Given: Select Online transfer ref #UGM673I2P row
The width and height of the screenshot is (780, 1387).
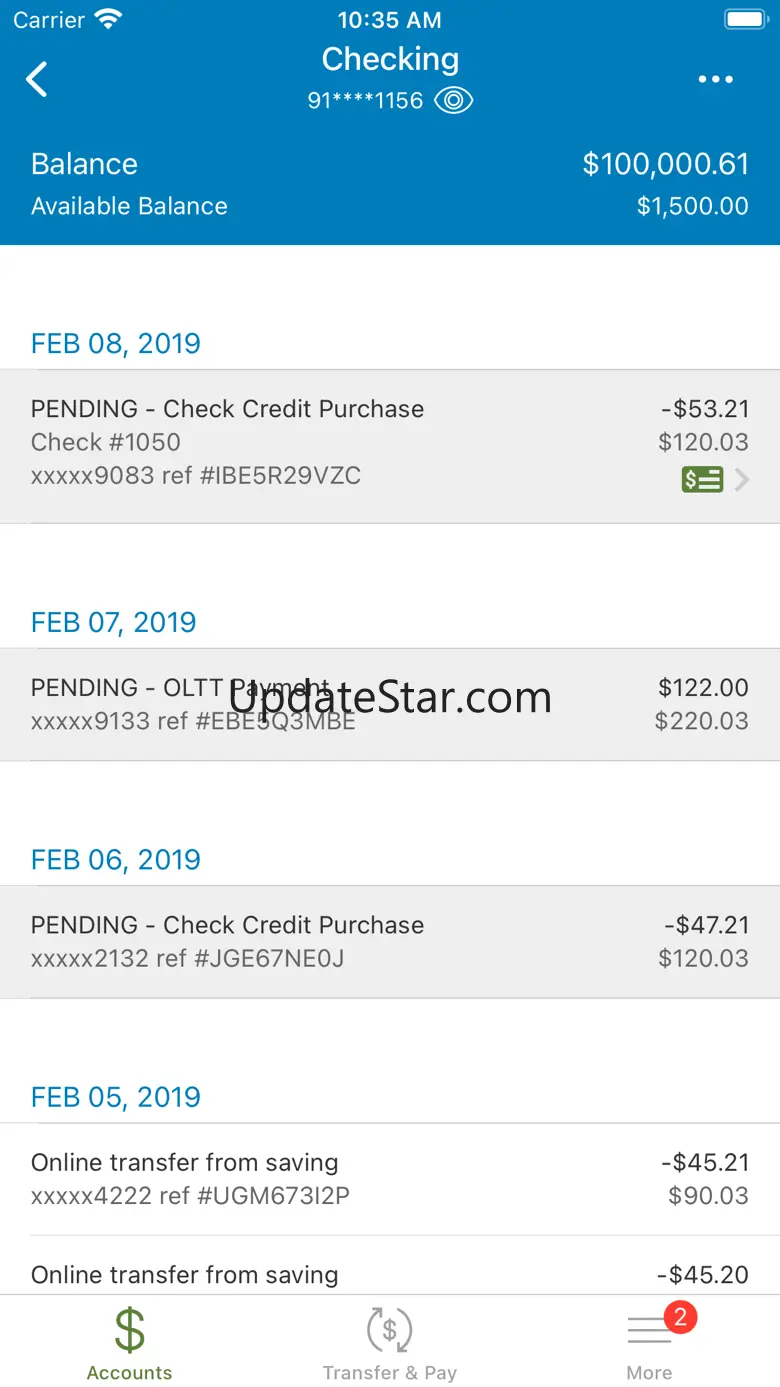Looking at the screenshot, I should (x=390, y=1179).
